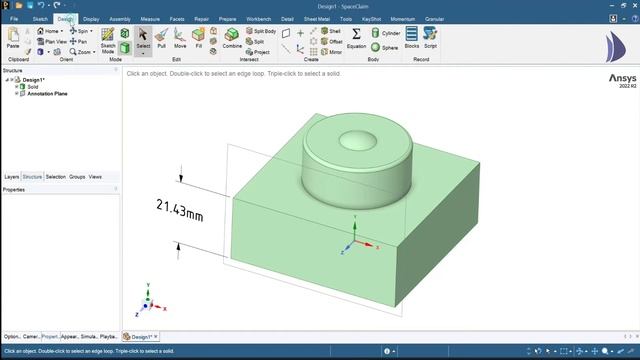Open the Blocks recording panel
The height and width of the screenshot is (360, 640).
pos(411,38)
